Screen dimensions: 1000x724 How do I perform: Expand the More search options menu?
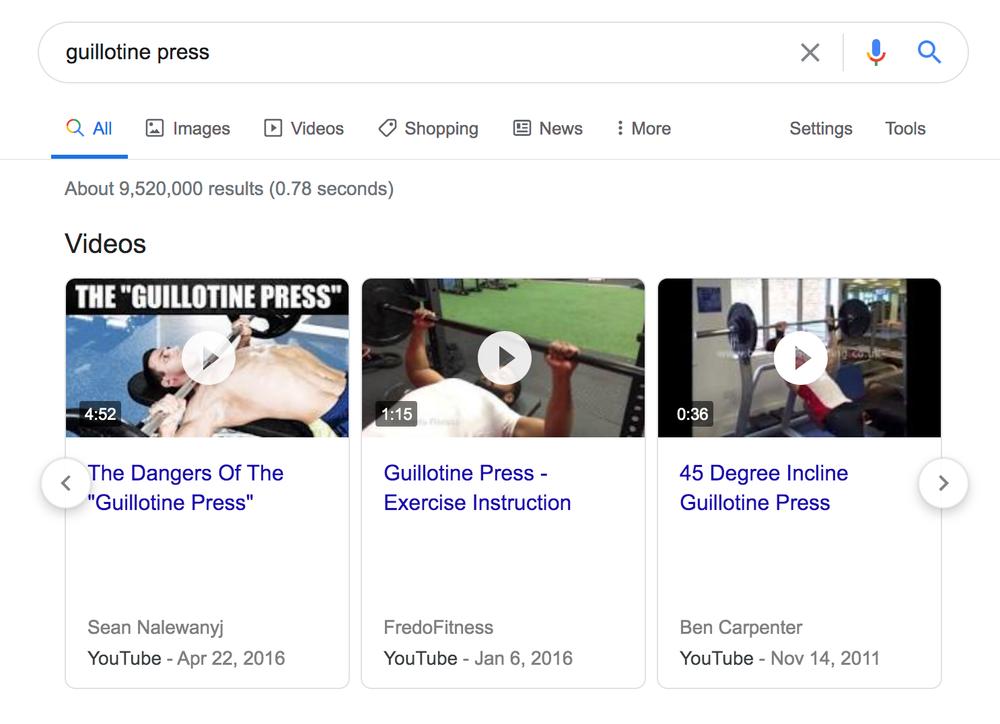[x=643, y=128]
